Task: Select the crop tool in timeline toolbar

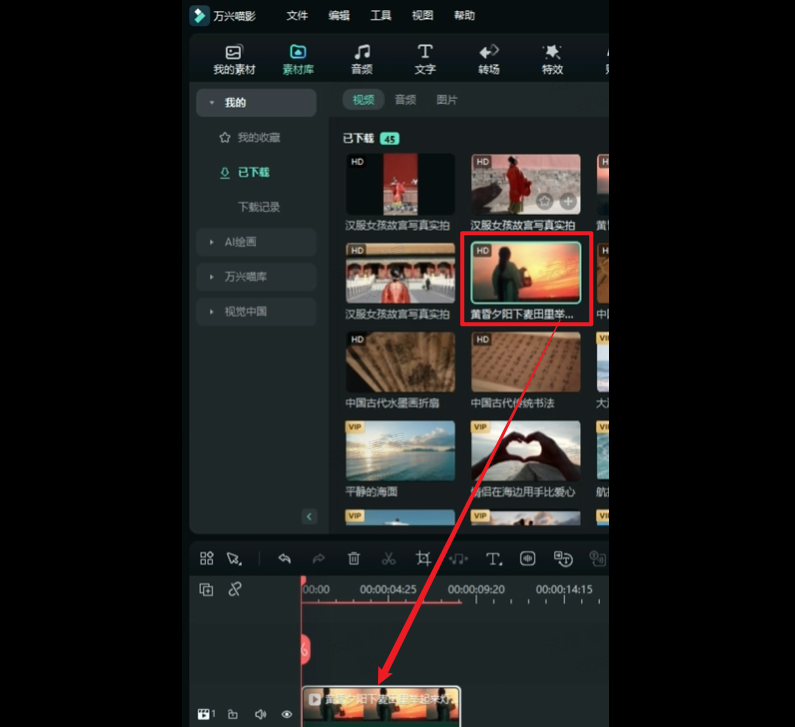Action: point(423,559)
